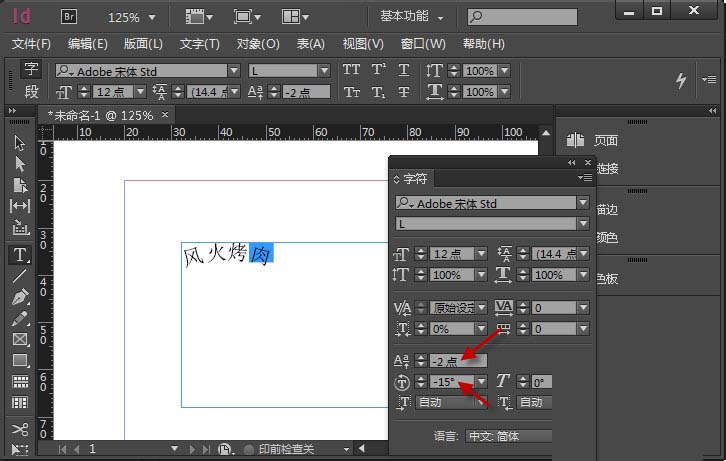Close the 未命名-1 document tab

tap(165, 114)
